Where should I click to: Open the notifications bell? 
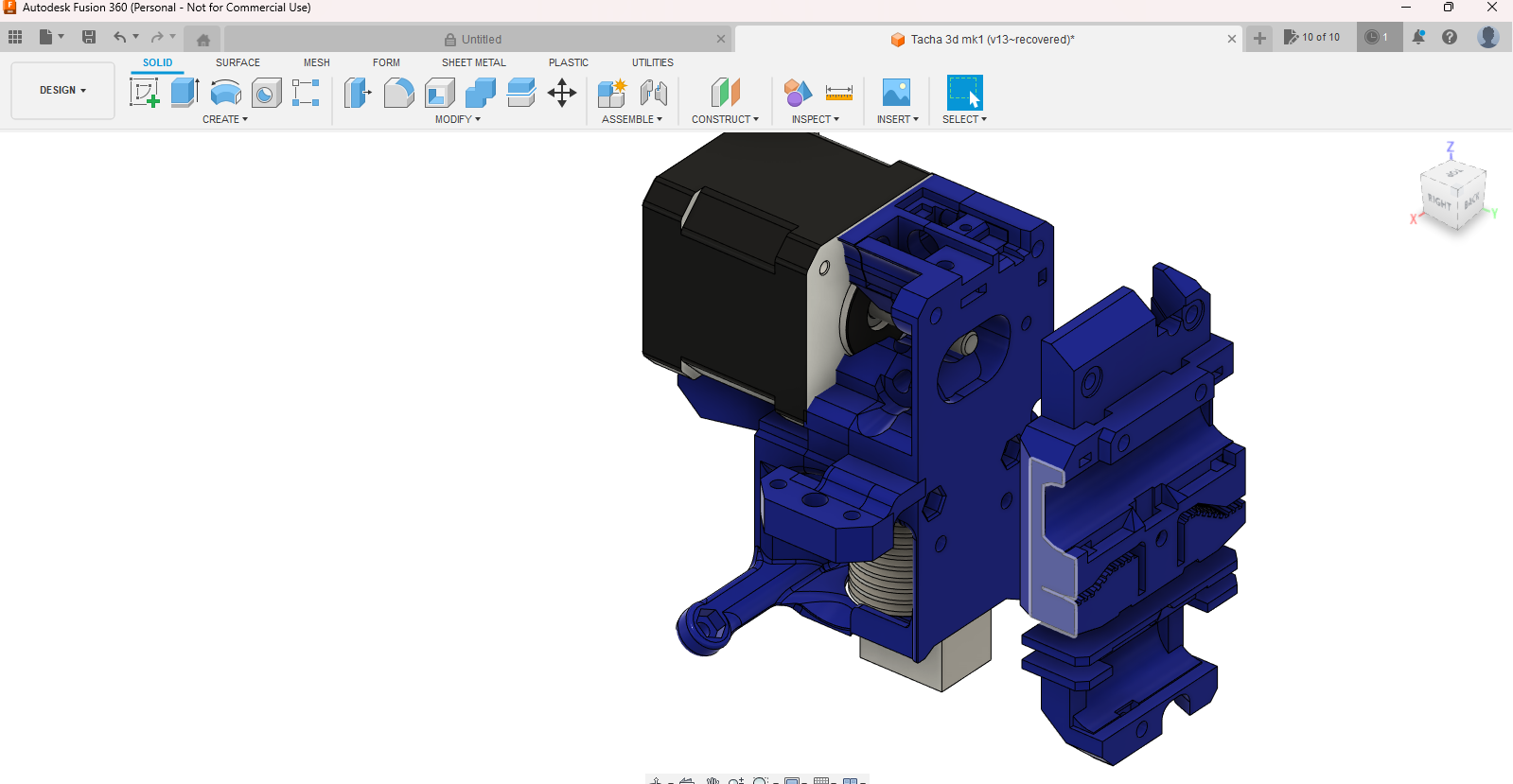pyautogui.click(x=1418, y=37)
